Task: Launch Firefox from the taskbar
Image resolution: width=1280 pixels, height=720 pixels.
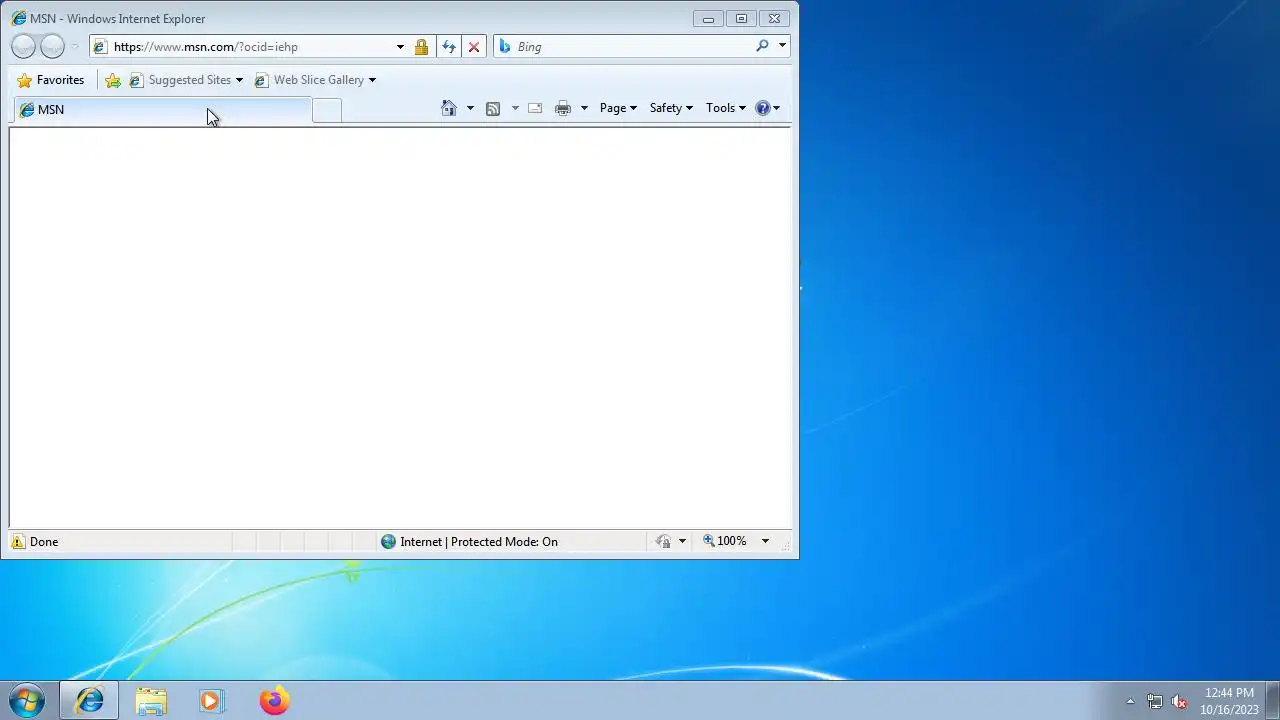Action: (x=274, y=701)
